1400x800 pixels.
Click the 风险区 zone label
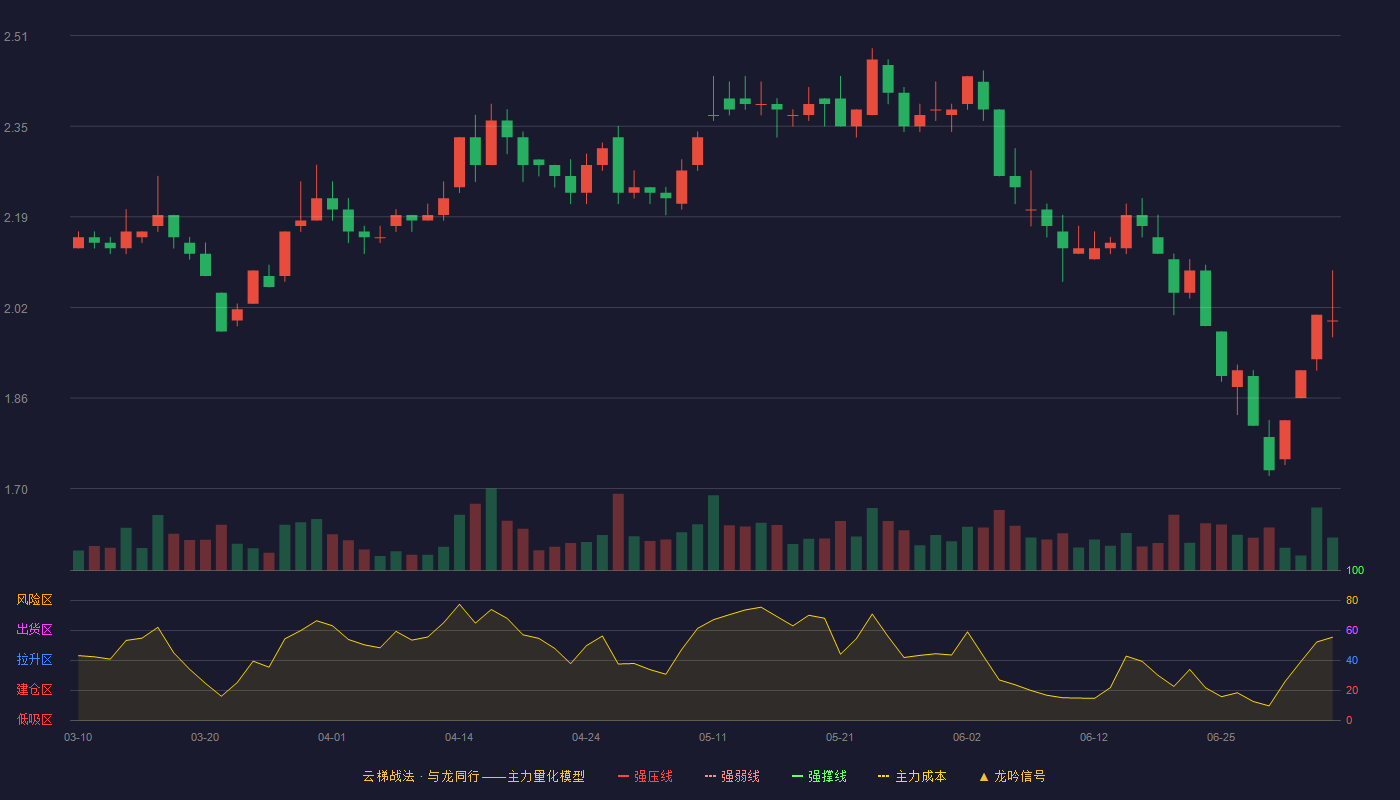[x=34, y=600]
